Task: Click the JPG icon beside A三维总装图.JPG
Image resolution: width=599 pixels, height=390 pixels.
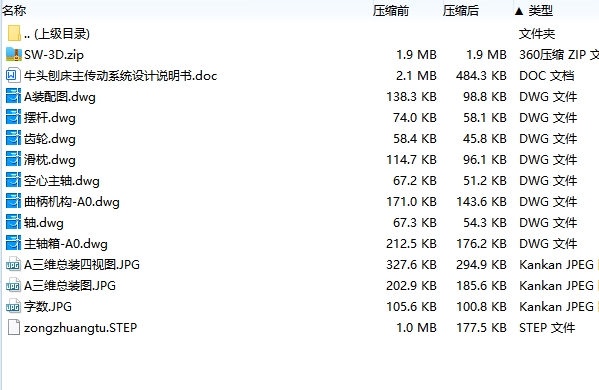Action: [13, 286]
